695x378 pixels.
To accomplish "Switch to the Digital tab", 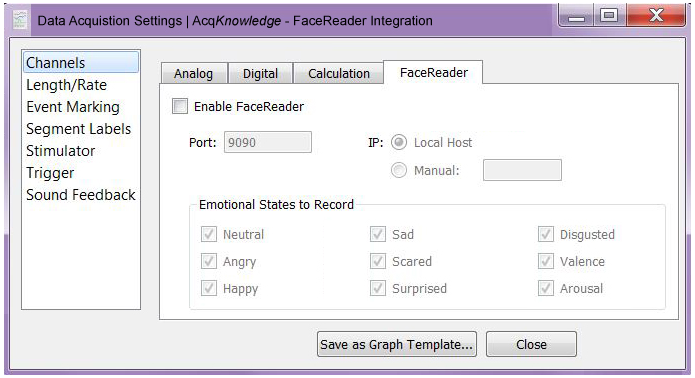I will [260, 73].
